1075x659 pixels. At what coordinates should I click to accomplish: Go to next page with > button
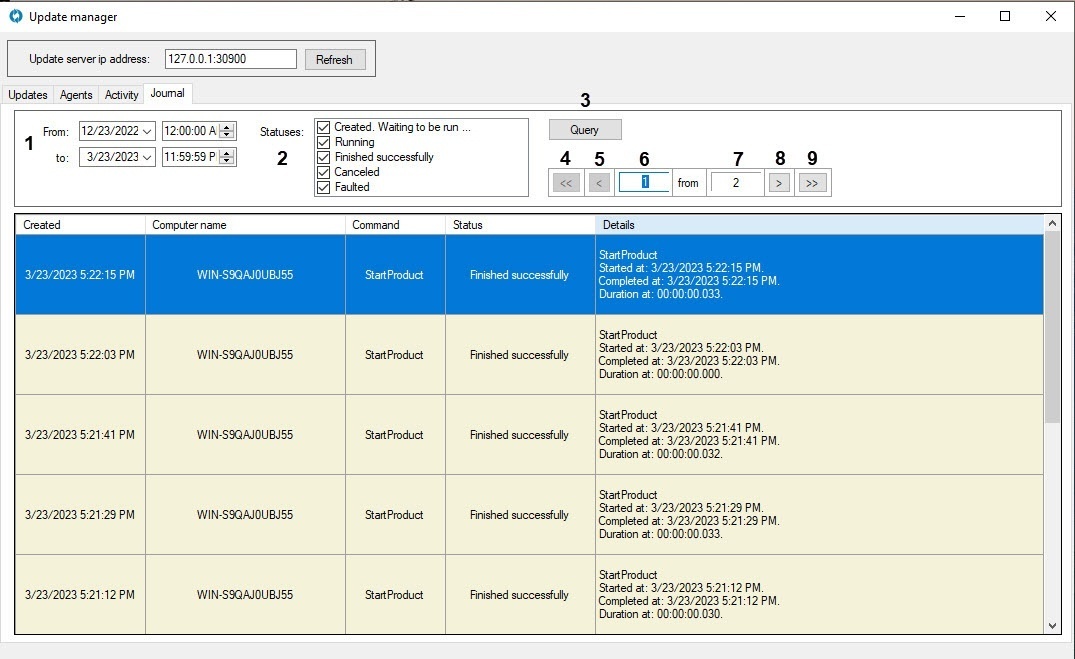pyautogui.click(x=780, y=183)
